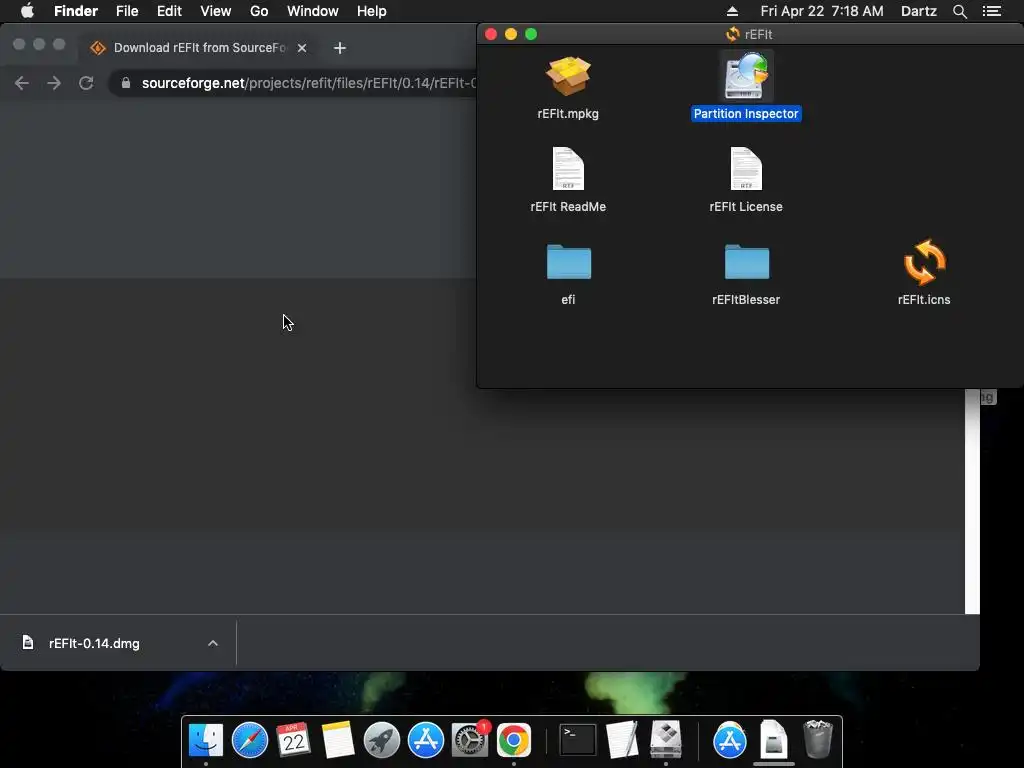
Task: Go forward in Chrome
Action: click(54, 83)
